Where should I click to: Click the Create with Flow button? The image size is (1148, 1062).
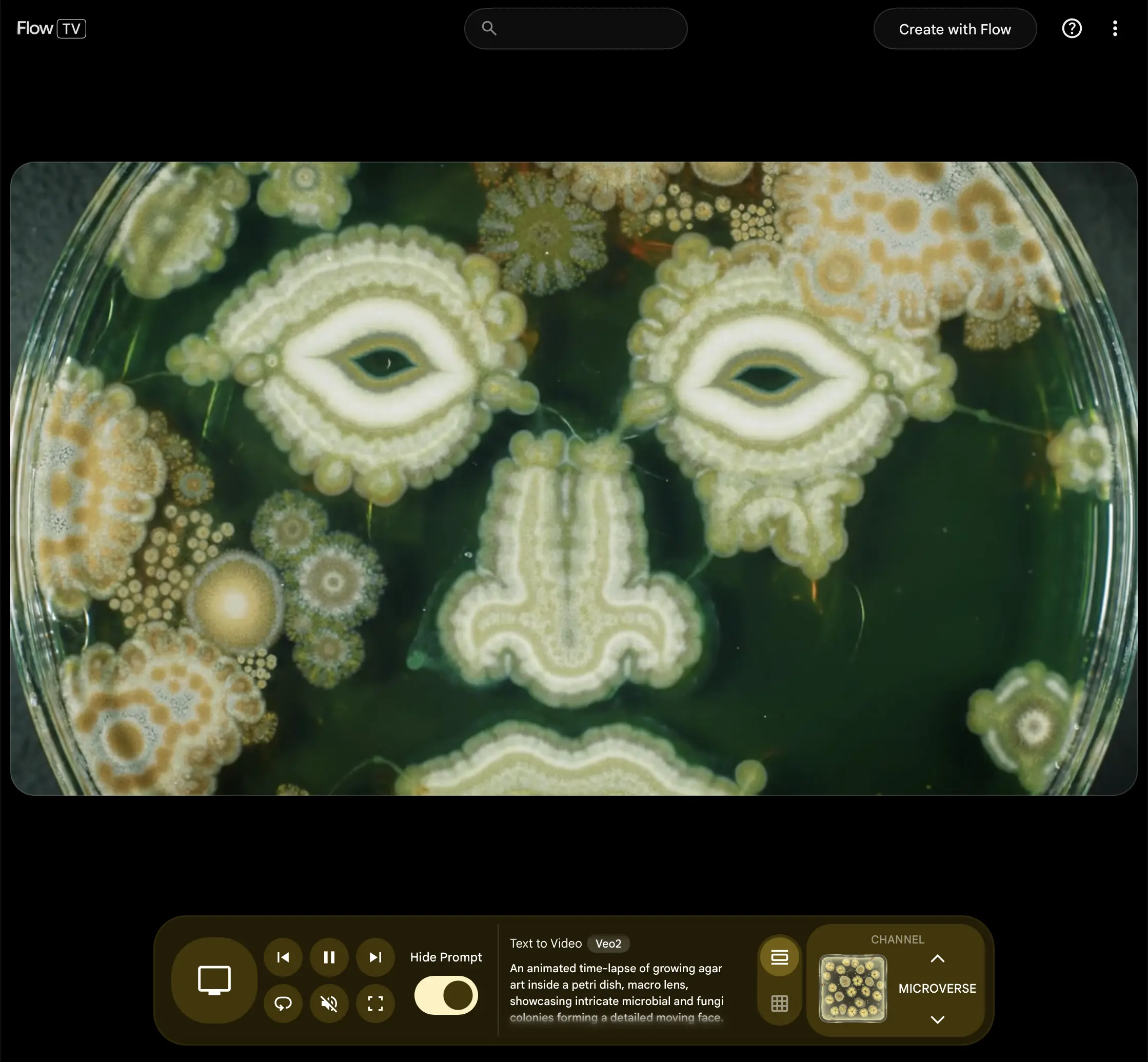coord(955,29)
